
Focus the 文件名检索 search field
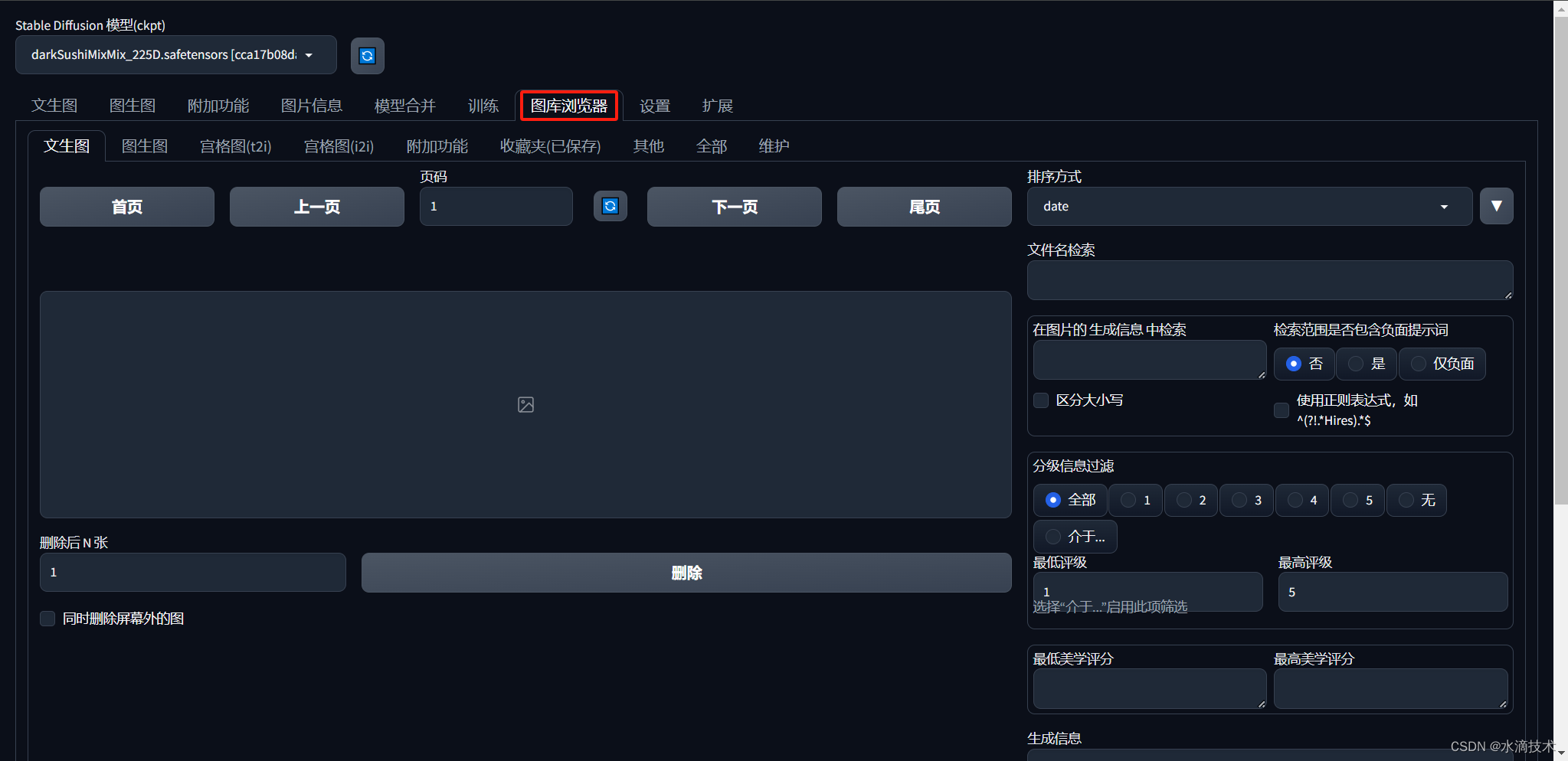pyautogui.click(x=1270, y=280)
